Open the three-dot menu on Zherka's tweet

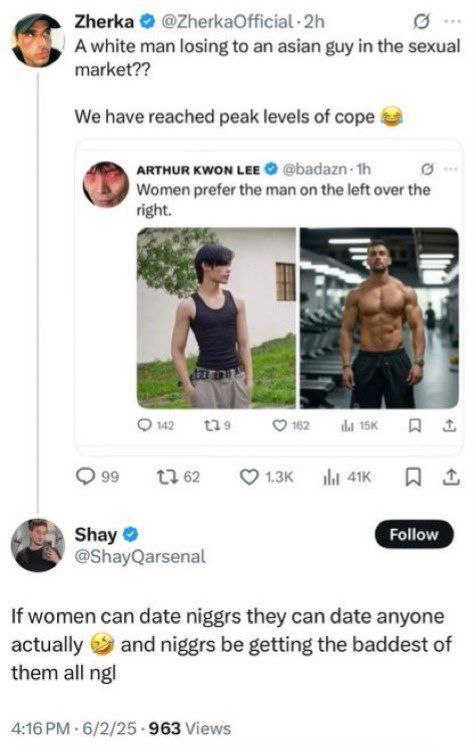[x=452, y=21]
